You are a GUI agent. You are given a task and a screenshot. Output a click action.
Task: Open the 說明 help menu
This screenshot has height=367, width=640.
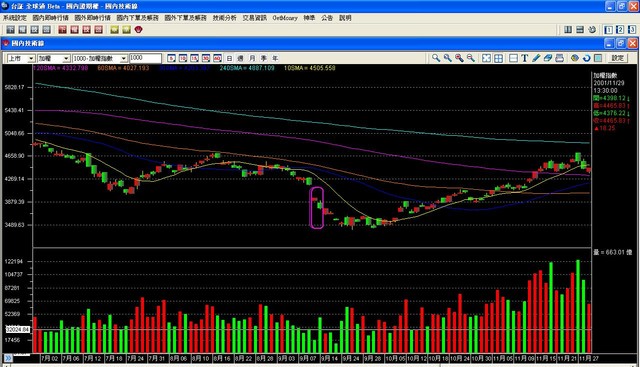click(345, 18)
